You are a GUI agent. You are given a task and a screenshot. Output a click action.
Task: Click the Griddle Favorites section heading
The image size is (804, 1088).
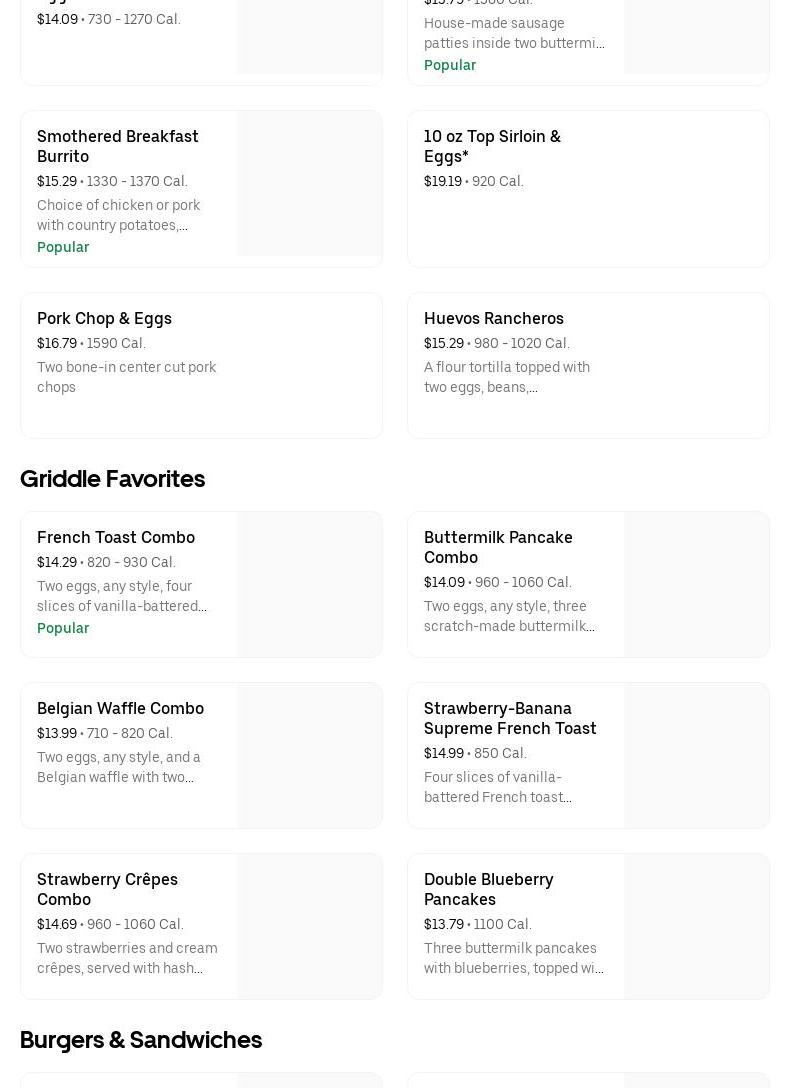click(x=112, y=479)
